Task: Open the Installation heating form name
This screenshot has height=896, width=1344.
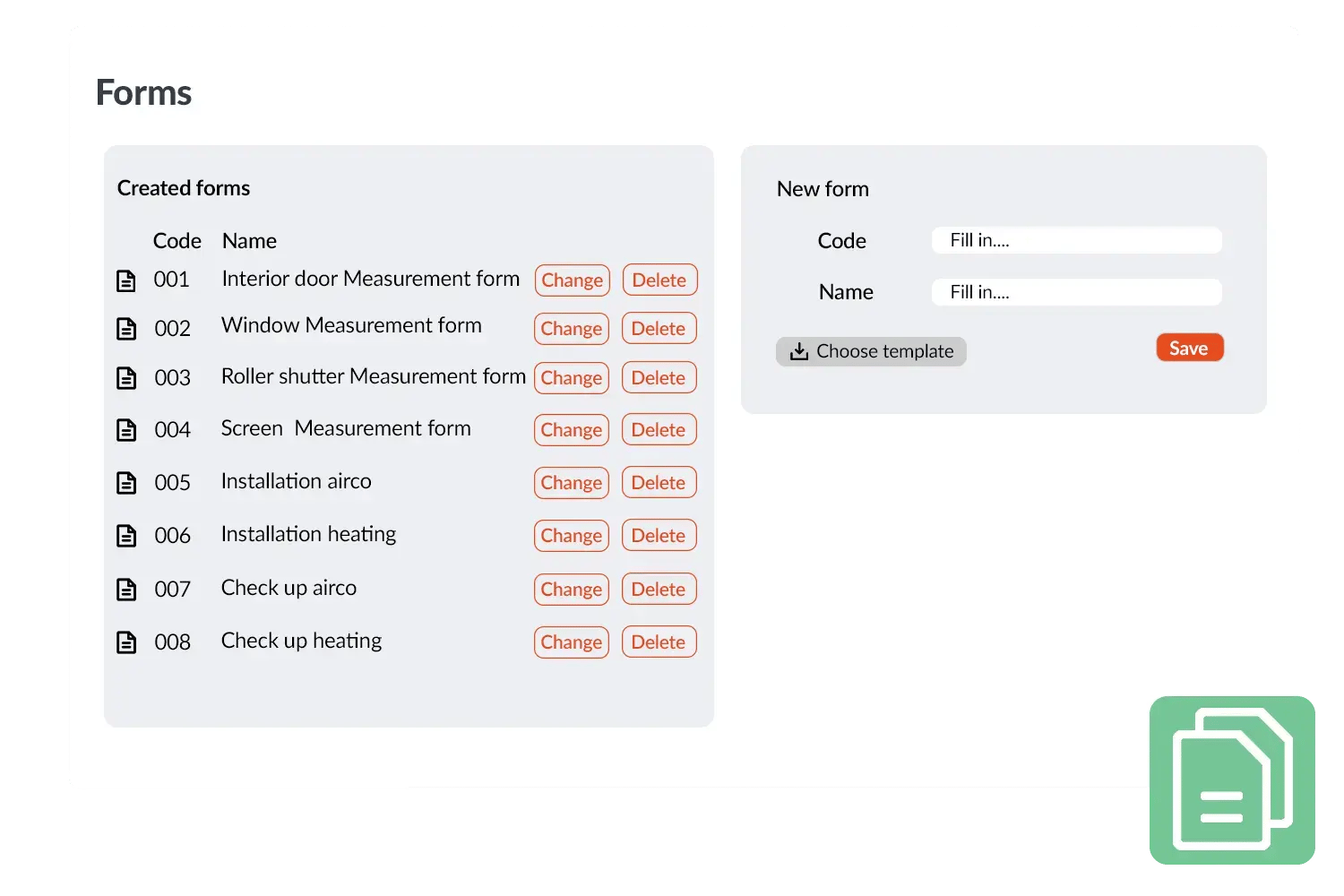Action: coord(308,534)
